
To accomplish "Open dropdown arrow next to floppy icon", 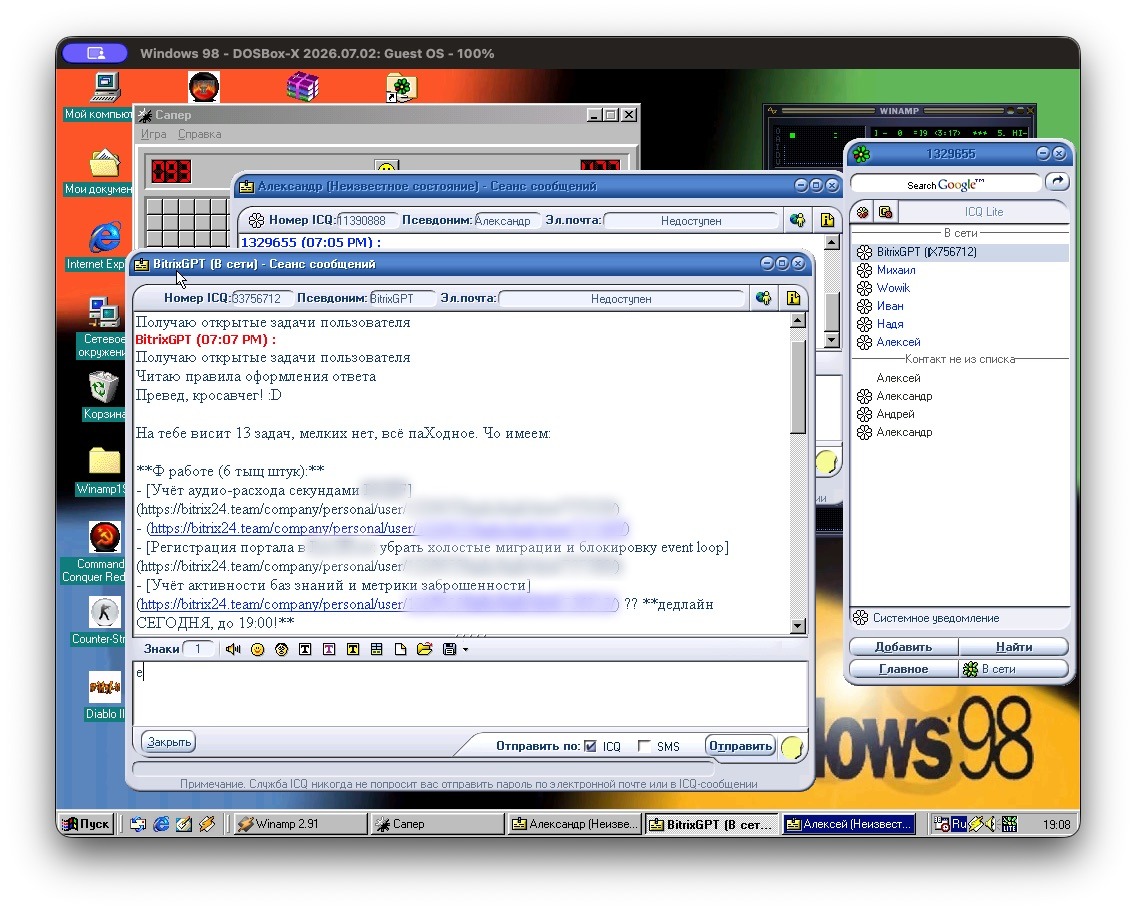I will coord(466,650).
